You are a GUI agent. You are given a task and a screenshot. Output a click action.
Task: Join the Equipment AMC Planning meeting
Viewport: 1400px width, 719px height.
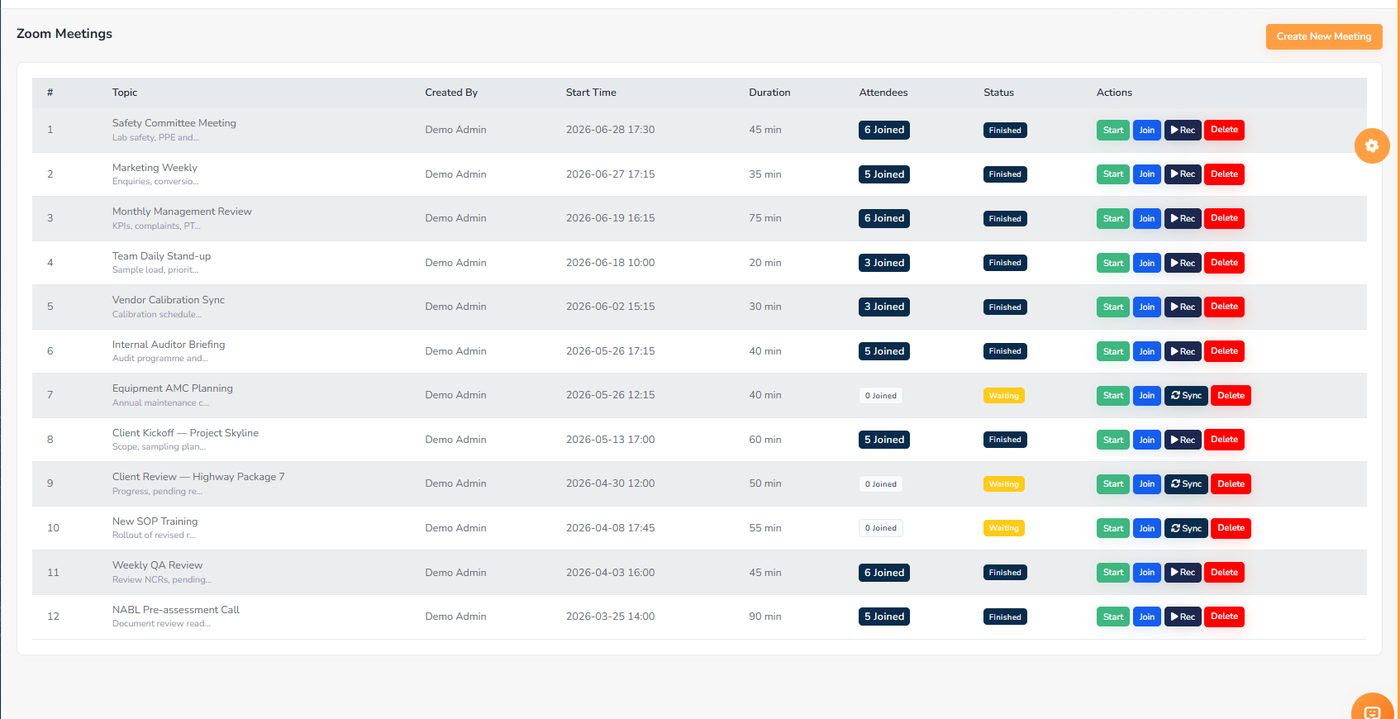click(x=1147, y=395)
